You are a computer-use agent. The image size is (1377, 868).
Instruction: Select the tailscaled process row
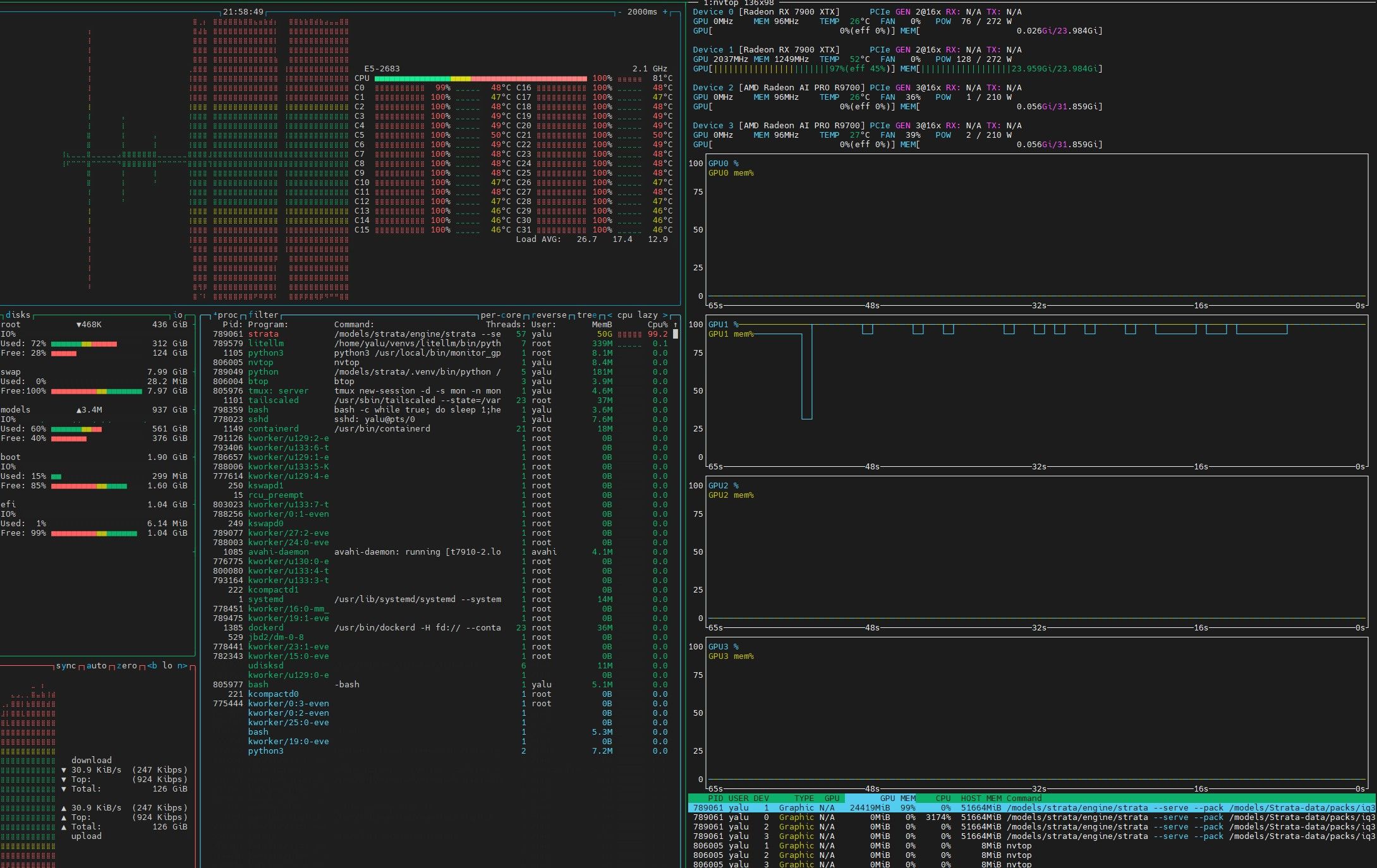[440, 401]
